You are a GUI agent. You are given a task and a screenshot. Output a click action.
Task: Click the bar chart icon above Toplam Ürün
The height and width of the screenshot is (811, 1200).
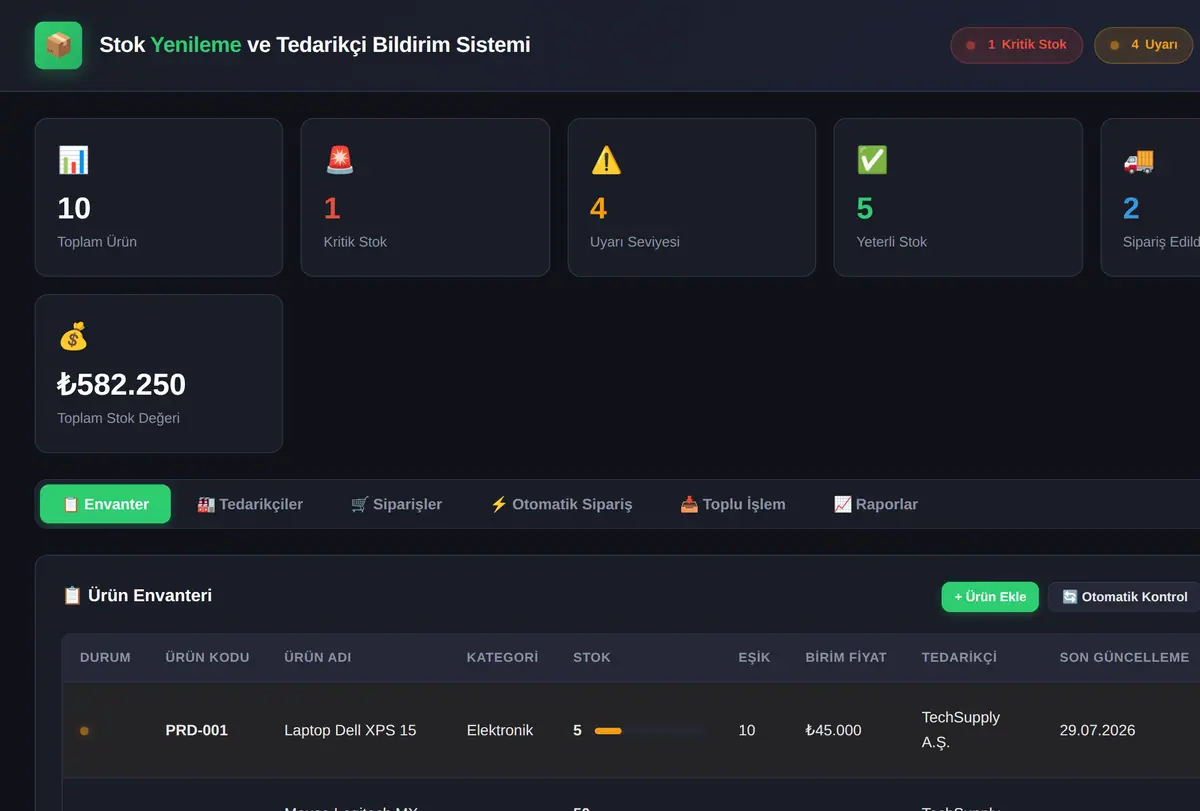(73, 160)
